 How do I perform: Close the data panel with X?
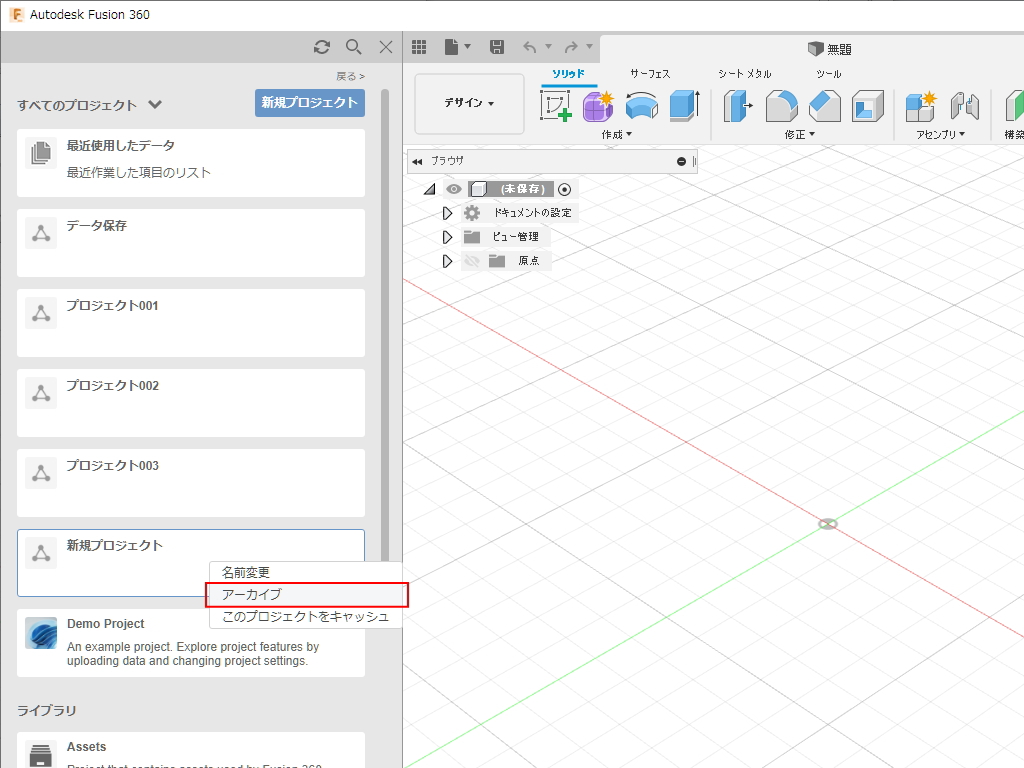pyautogui.click(x=386, y=47)
